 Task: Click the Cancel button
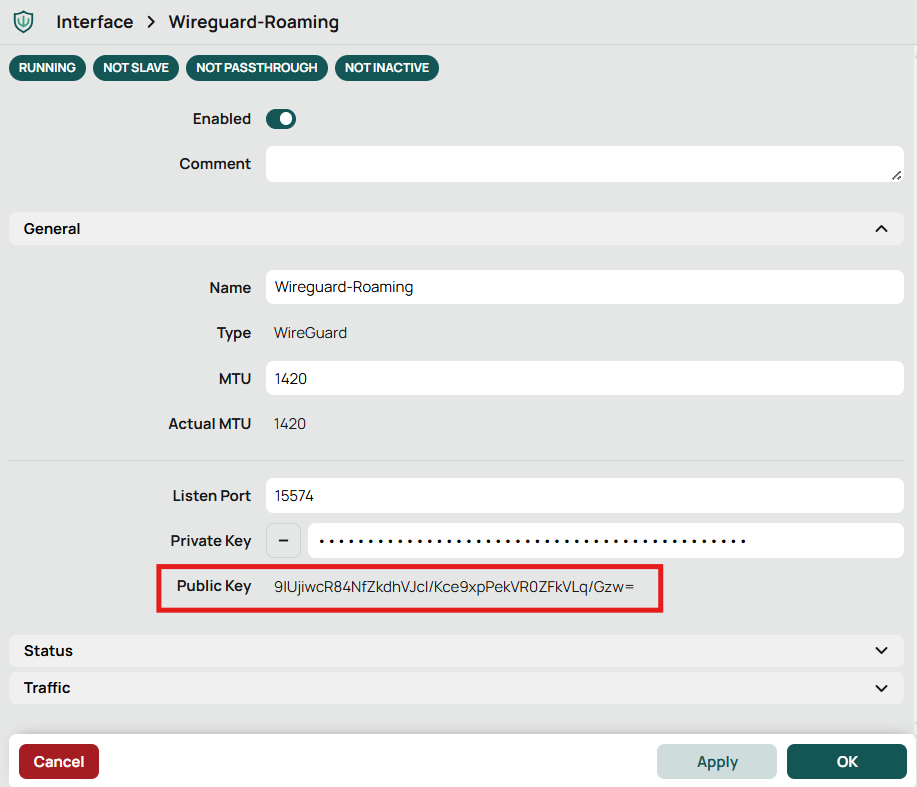point(59,761)
